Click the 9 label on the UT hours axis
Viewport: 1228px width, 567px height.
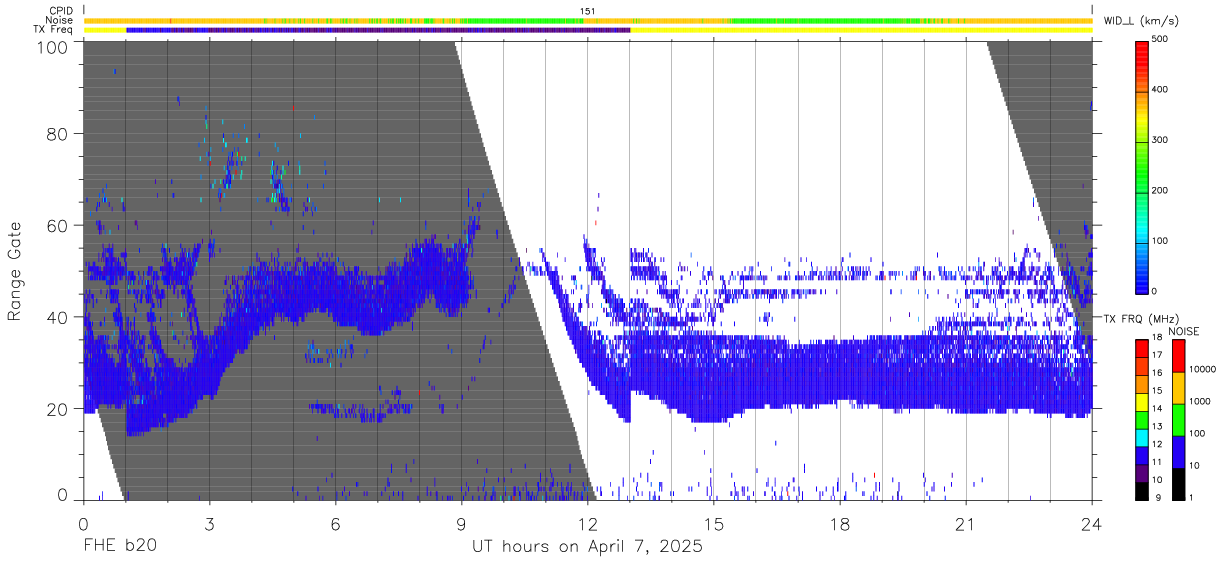(462, 524)
